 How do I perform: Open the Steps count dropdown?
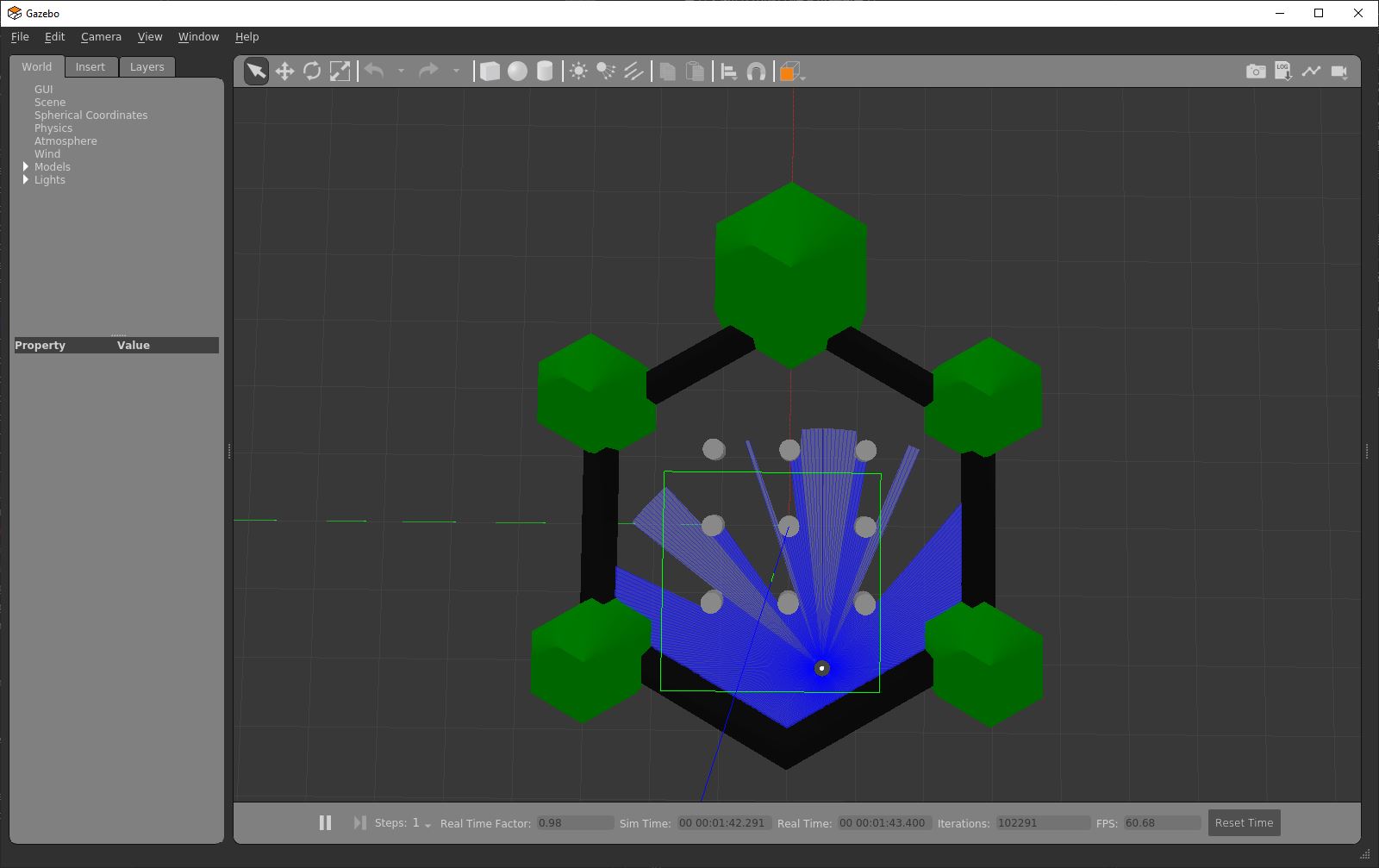click(x=421, y=823)
